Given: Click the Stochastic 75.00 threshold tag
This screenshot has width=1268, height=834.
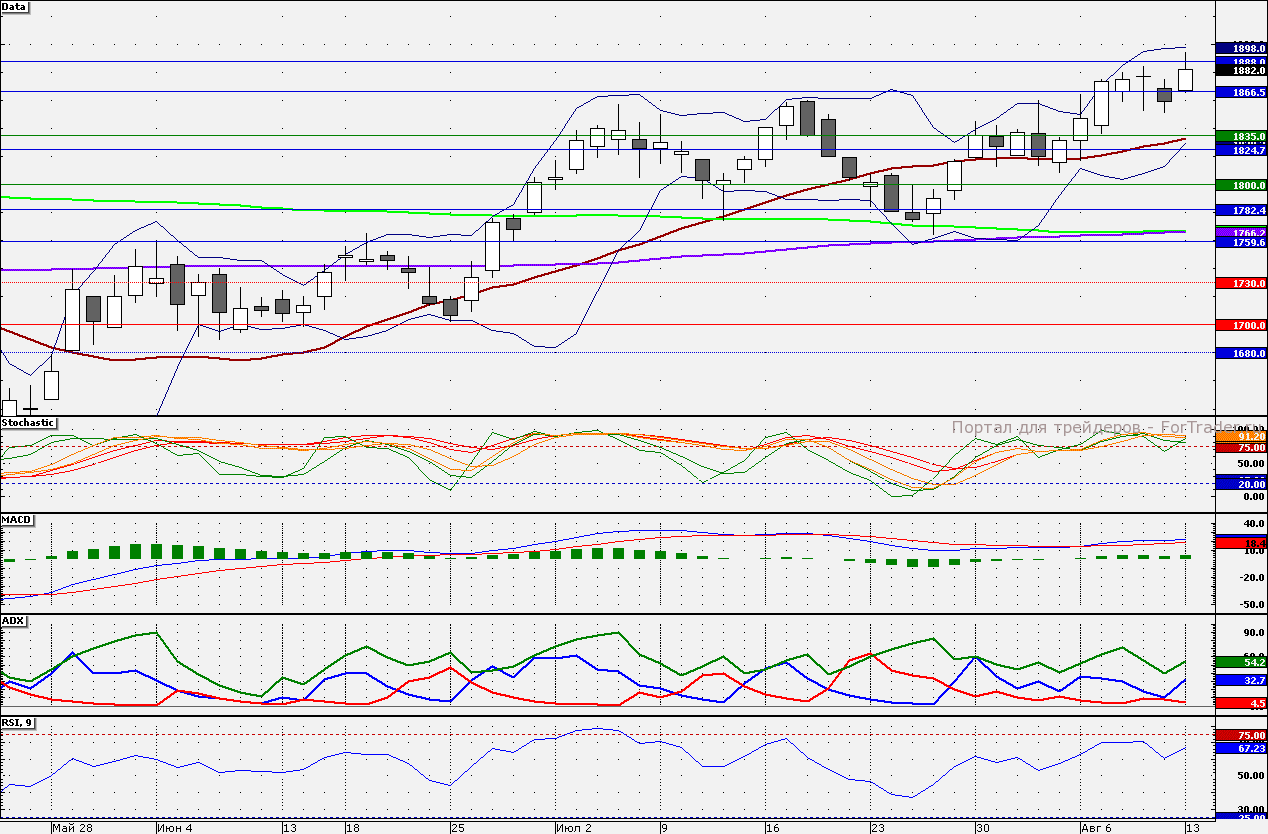Looking at the screenshot, I should point(1240,448).
